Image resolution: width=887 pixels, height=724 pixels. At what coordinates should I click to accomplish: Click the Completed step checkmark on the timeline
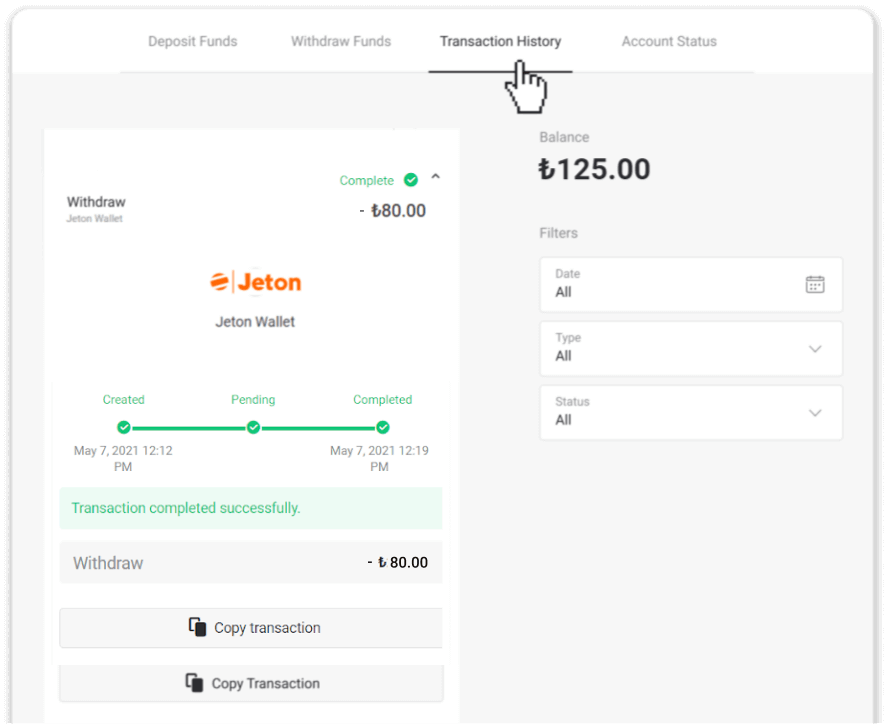point(382,426)
